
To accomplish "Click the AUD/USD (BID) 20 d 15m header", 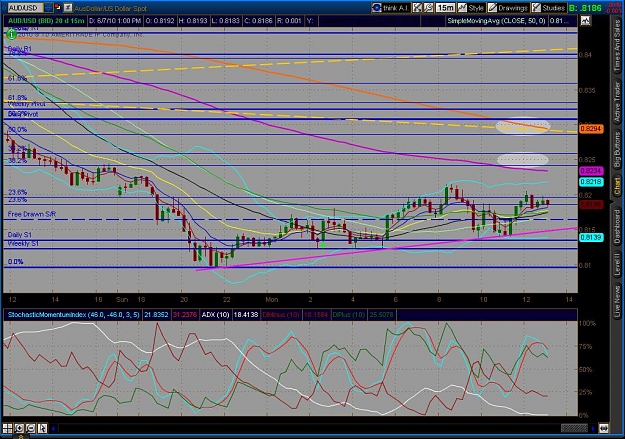I will point(46,21).
